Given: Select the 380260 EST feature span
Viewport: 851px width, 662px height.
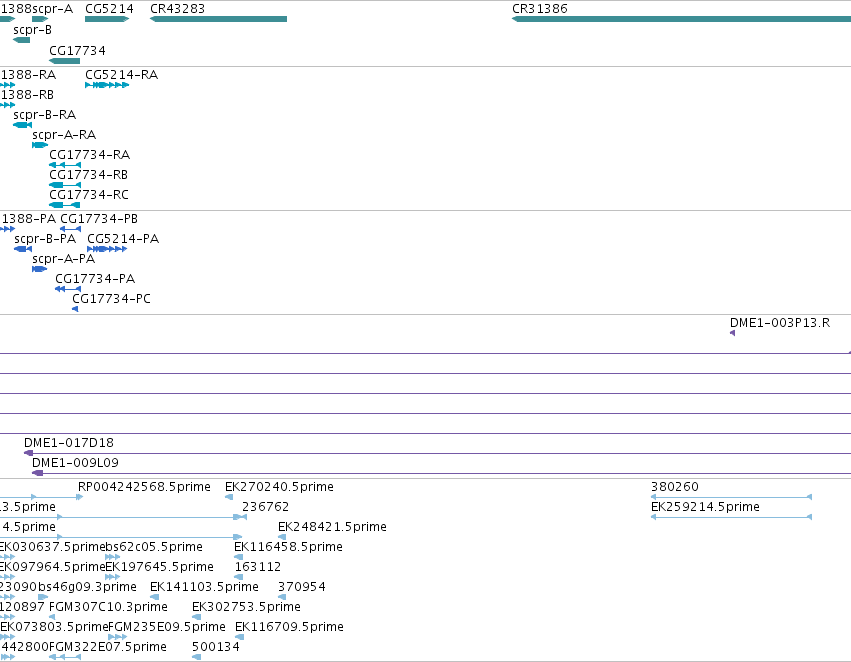Looking at the screenshot, I should (731, 497).
